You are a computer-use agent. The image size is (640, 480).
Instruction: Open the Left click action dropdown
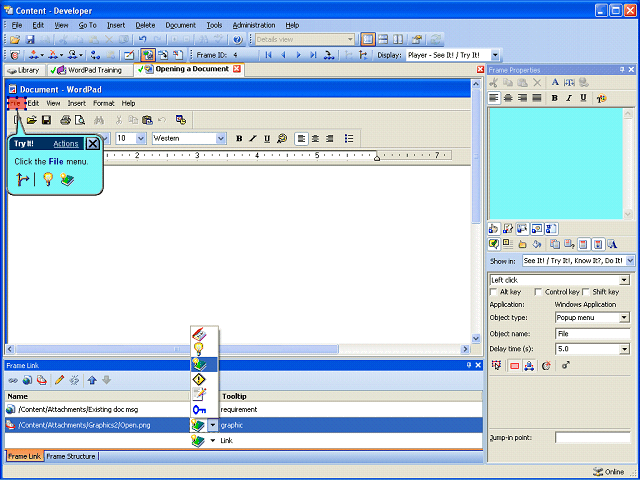pyautogui.click(x=624, y=280)
